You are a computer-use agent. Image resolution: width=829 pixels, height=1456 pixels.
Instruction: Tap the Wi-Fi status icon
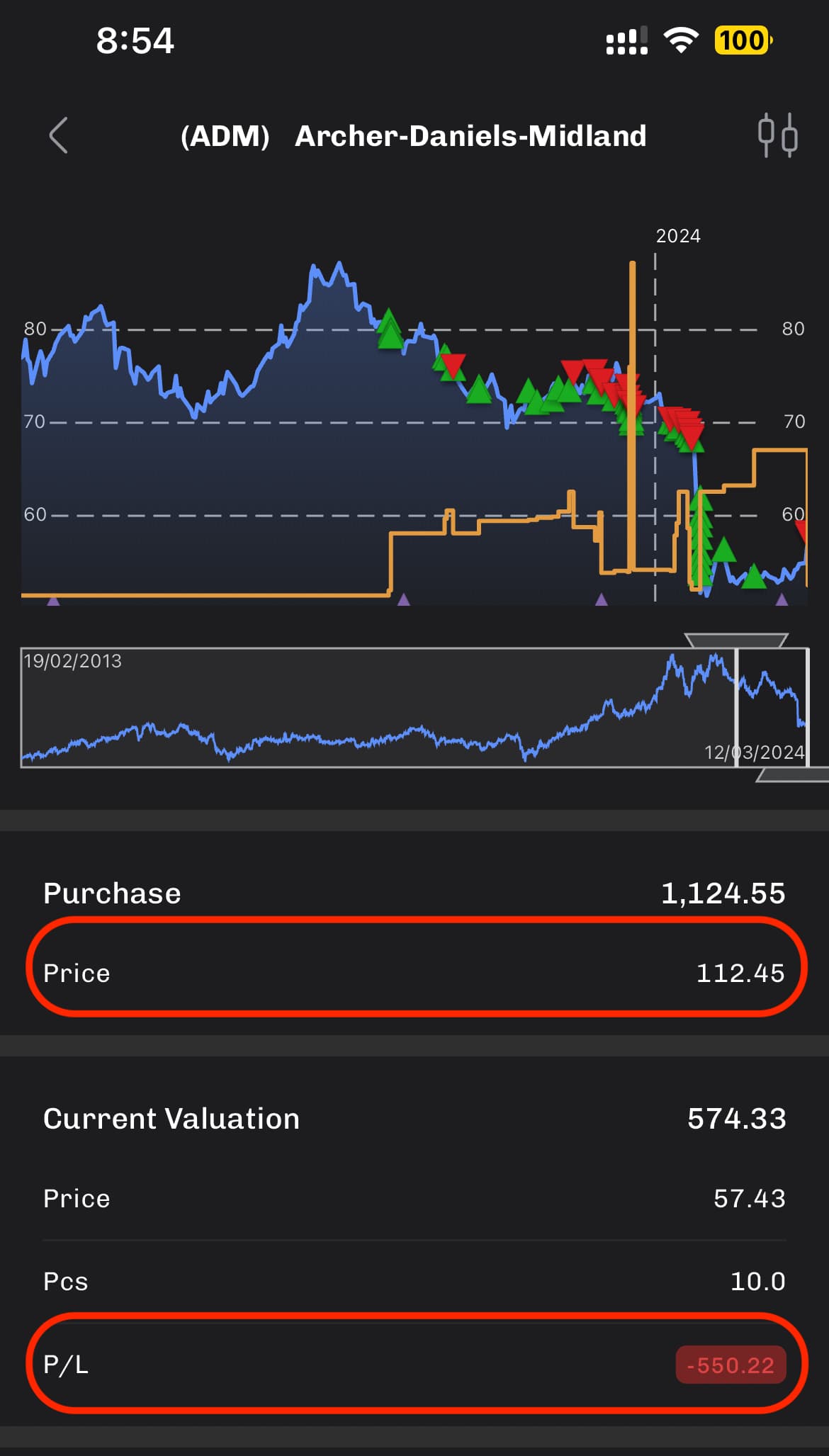pos(680,40)
